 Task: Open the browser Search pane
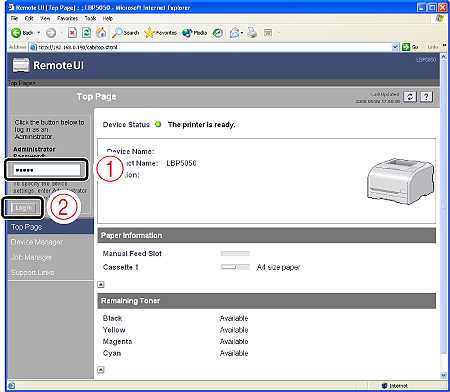coord(126,33)
